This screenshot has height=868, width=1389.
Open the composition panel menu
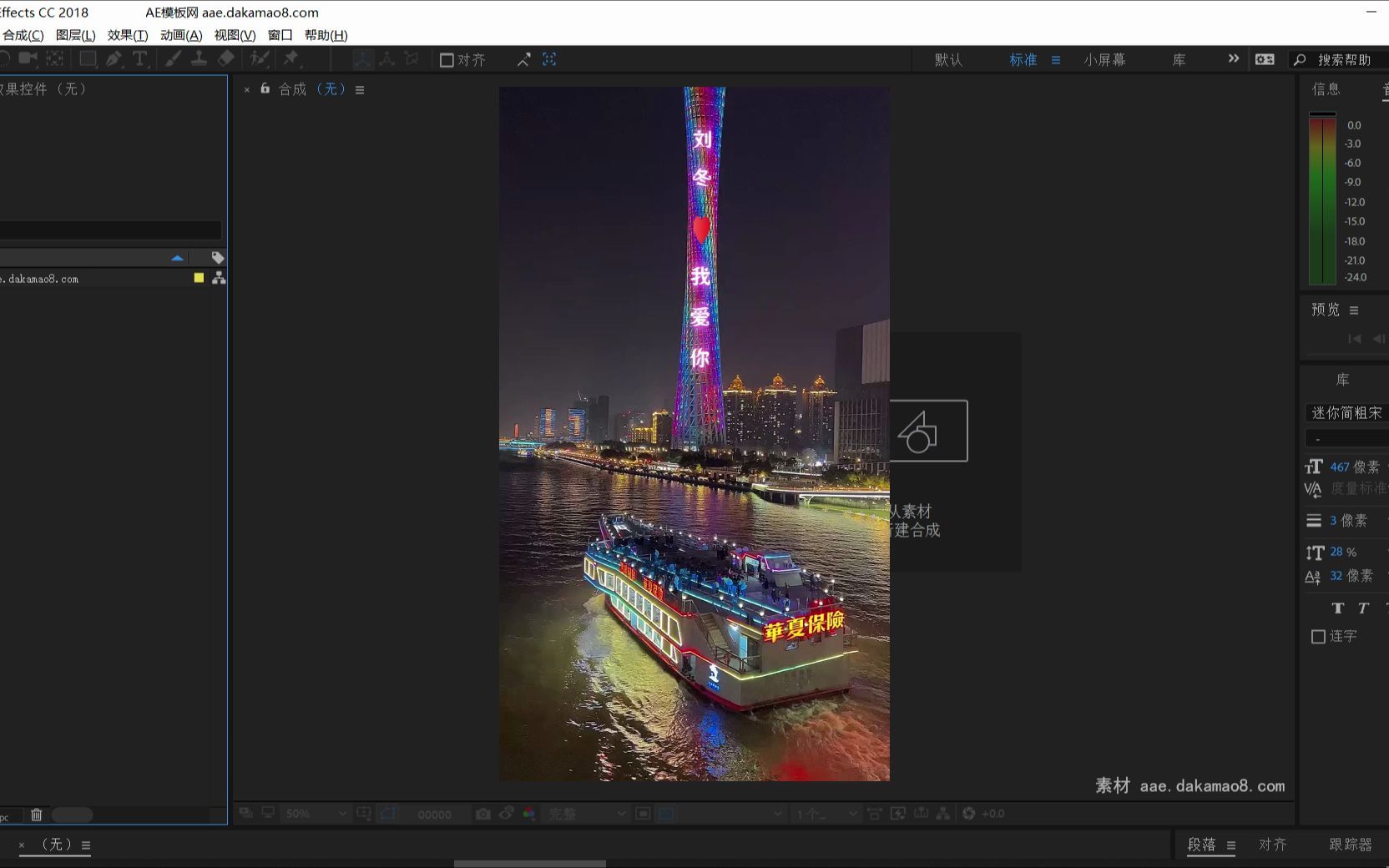(x=360, y=90)
